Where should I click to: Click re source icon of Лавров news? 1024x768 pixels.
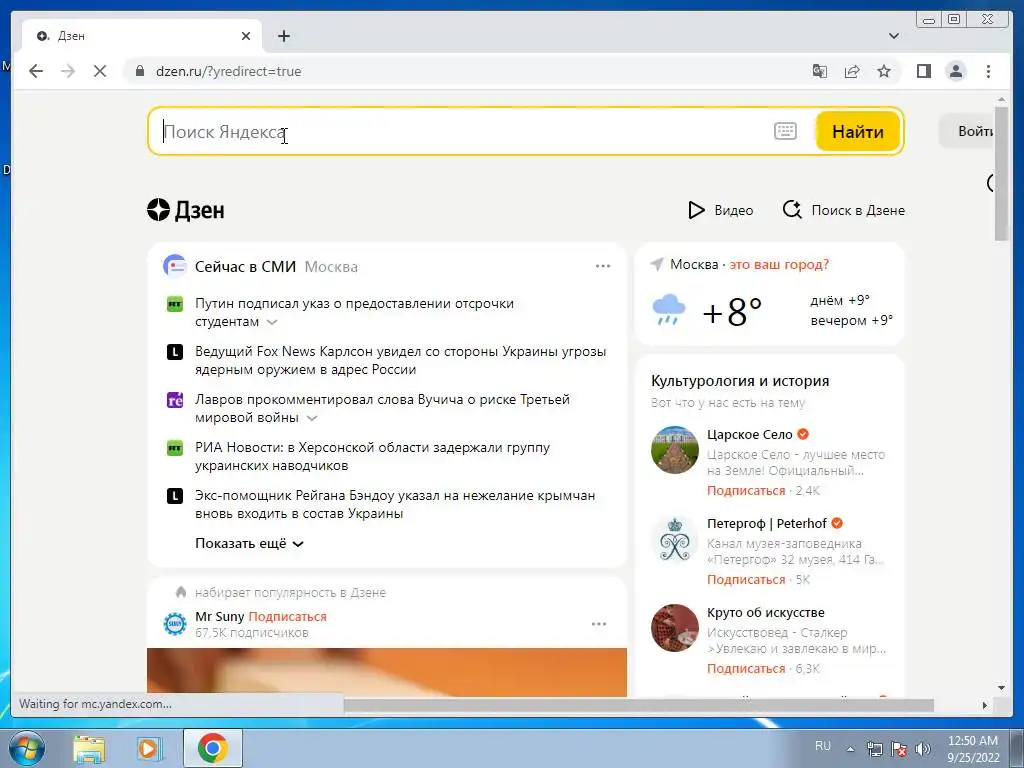pyautogui.click(x=174, y=400)
